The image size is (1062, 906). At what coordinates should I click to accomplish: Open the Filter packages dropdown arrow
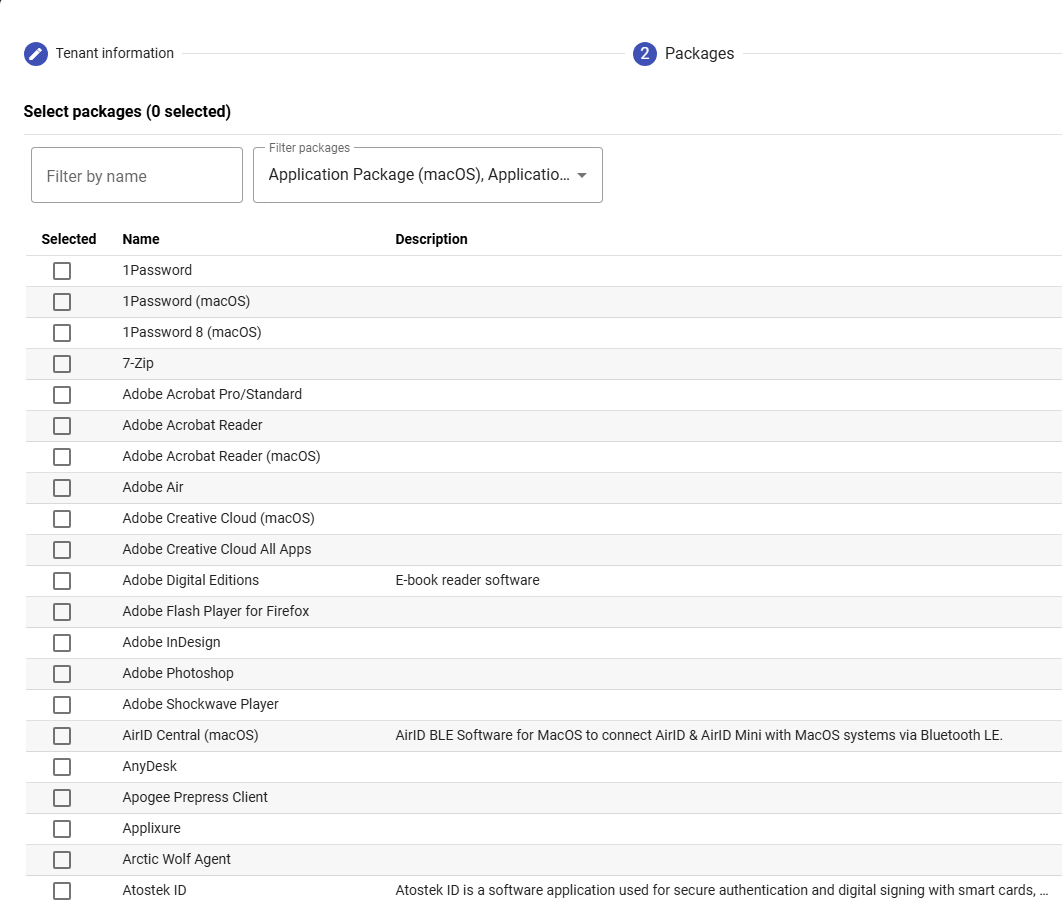point(582,176)
